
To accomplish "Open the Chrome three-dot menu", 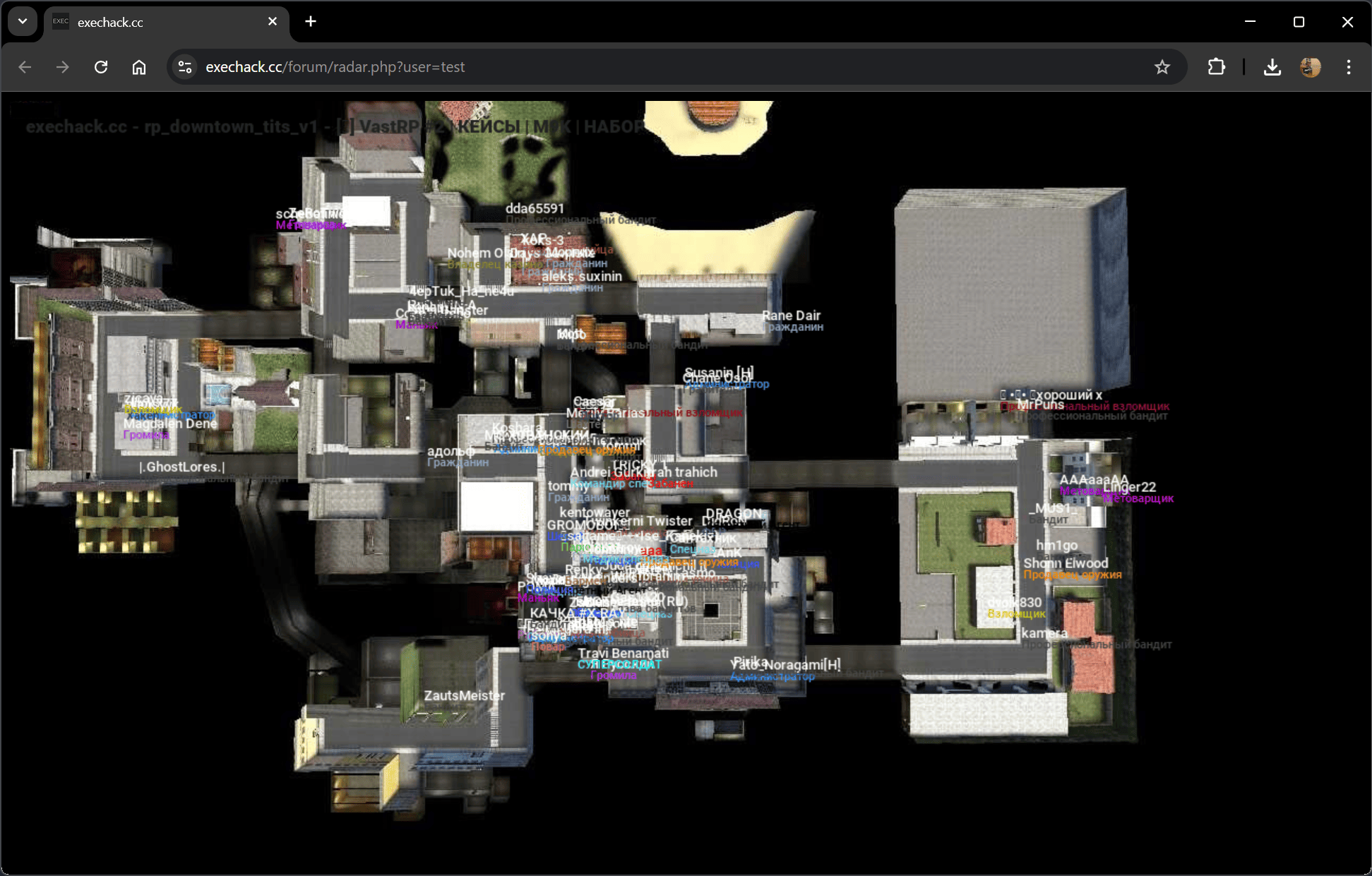I will [1348, 67].
